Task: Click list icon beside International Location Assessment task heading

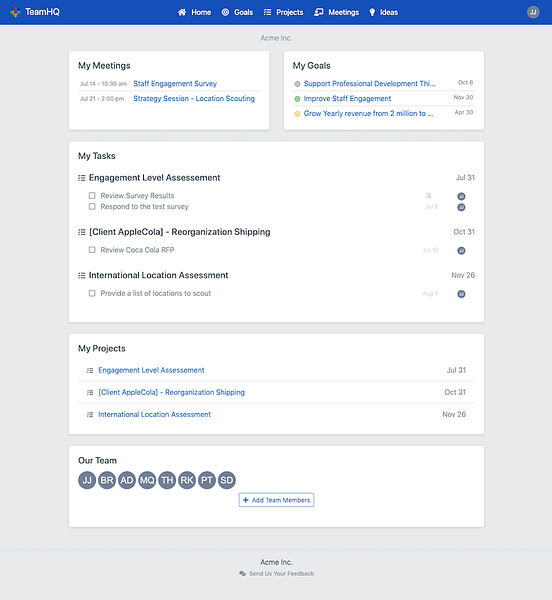Action: (81, 276)
